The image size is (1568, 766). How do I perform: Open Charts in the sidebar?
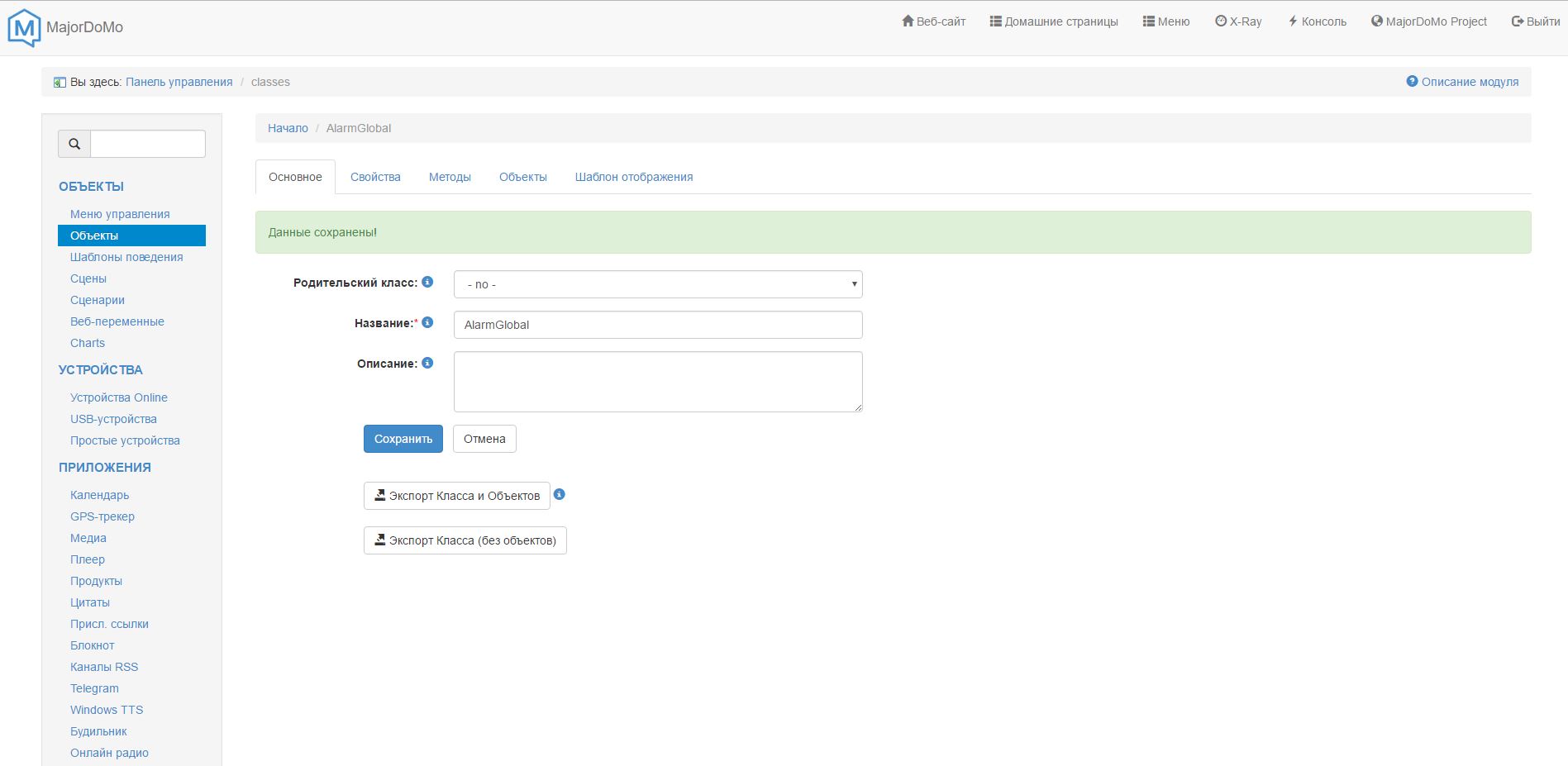tap(88, 343)
